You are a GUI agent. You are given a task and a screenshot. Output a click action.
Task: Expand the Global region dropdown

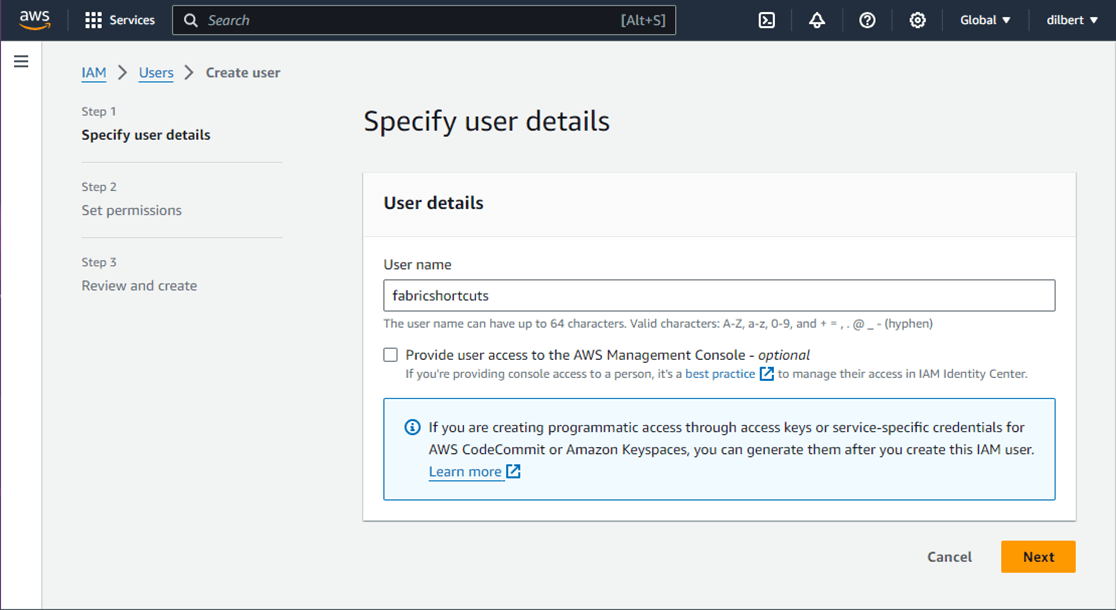coord(985,20)
